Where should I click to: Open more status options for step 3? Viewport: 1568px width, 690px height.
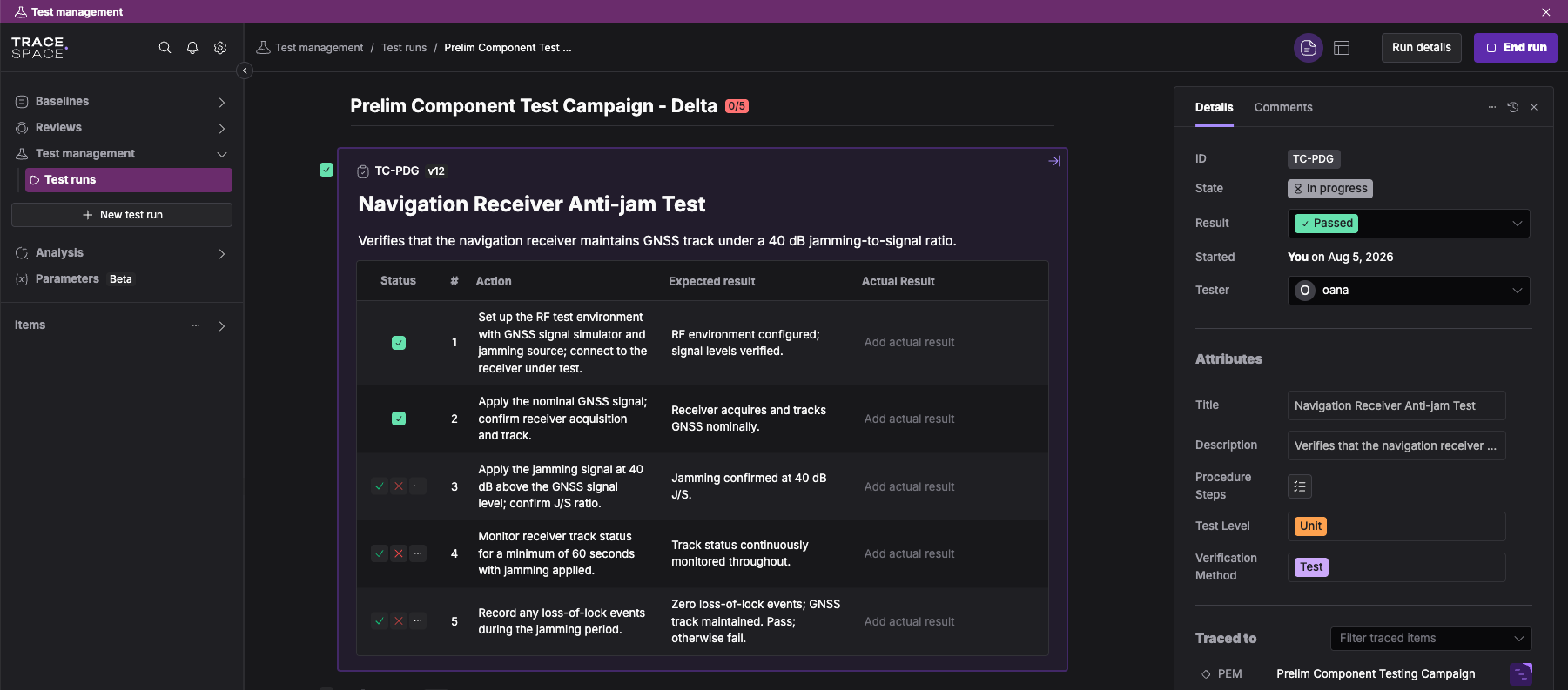pos(418,486)
